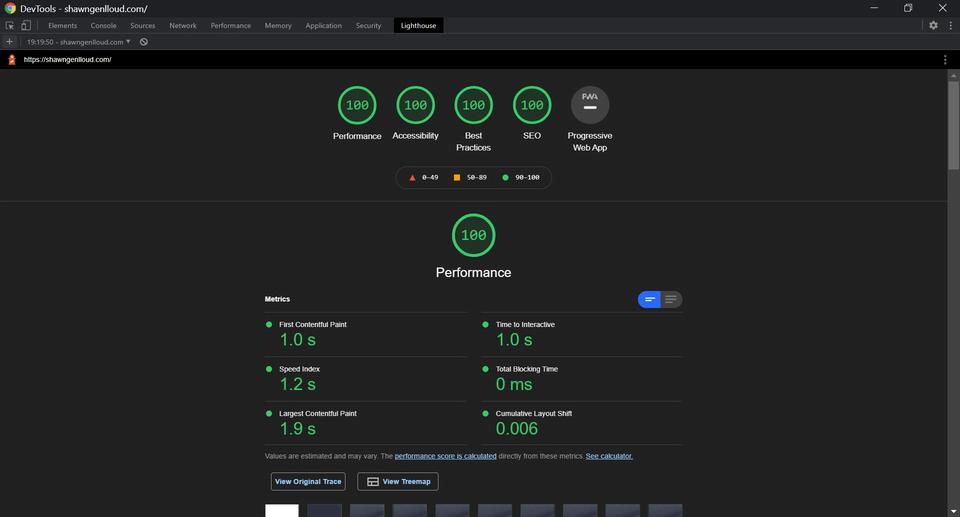This screenshot has width=960, height=517.
Task: Click the inspect element picker icon
Action: (10, 25)
